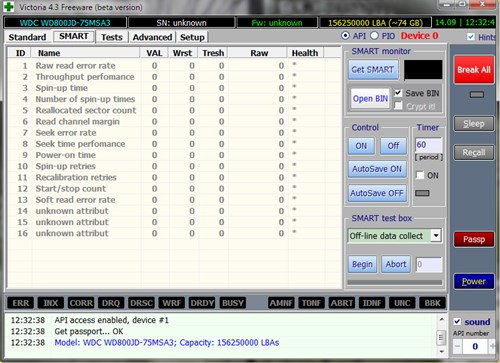Click the Timer period input field
500x363 pixels.
pyautogui.click(x=429, y=145)
